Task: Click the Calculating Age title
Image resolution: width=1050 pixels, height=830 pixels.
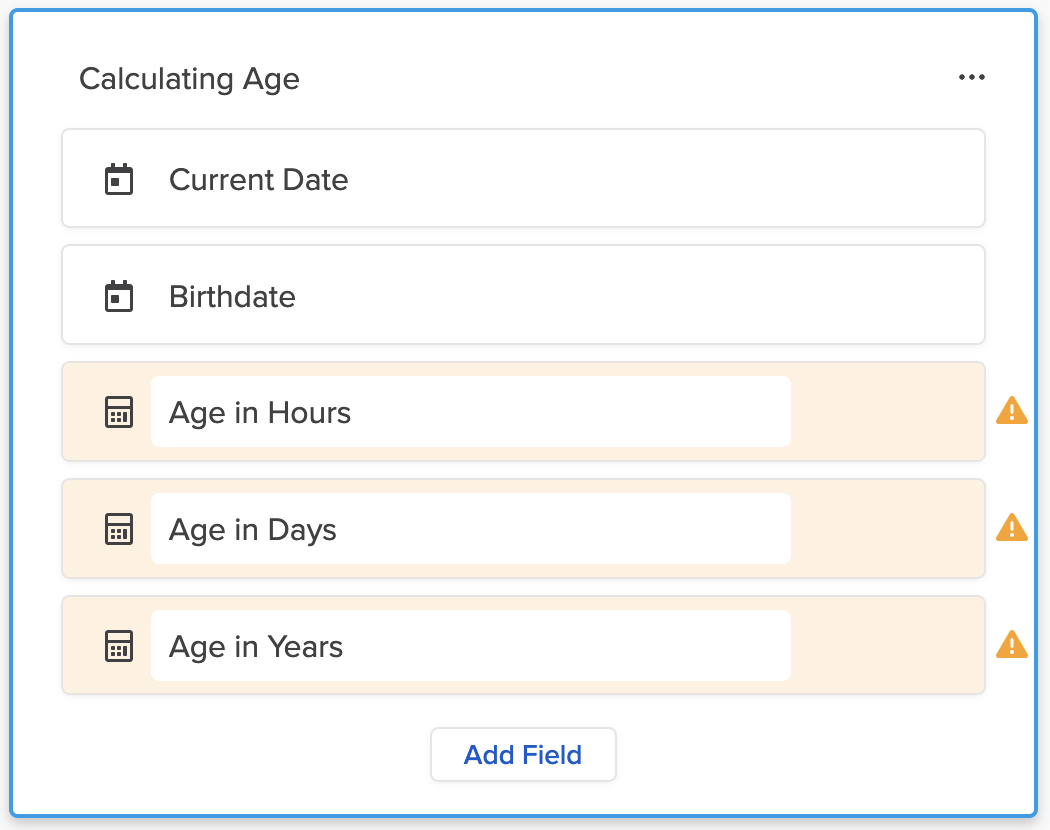Action: click(189, 79)
